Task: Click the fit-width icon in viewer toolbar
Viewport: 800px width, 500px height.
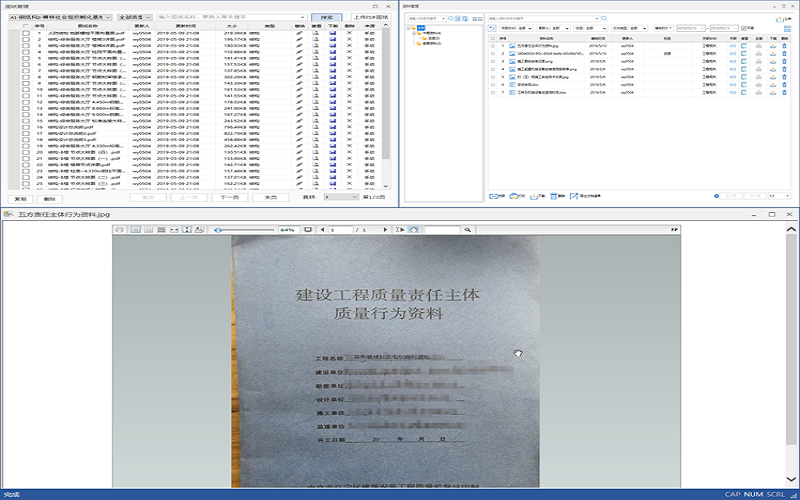Action: pyautogui.click(x=174, y=230)
